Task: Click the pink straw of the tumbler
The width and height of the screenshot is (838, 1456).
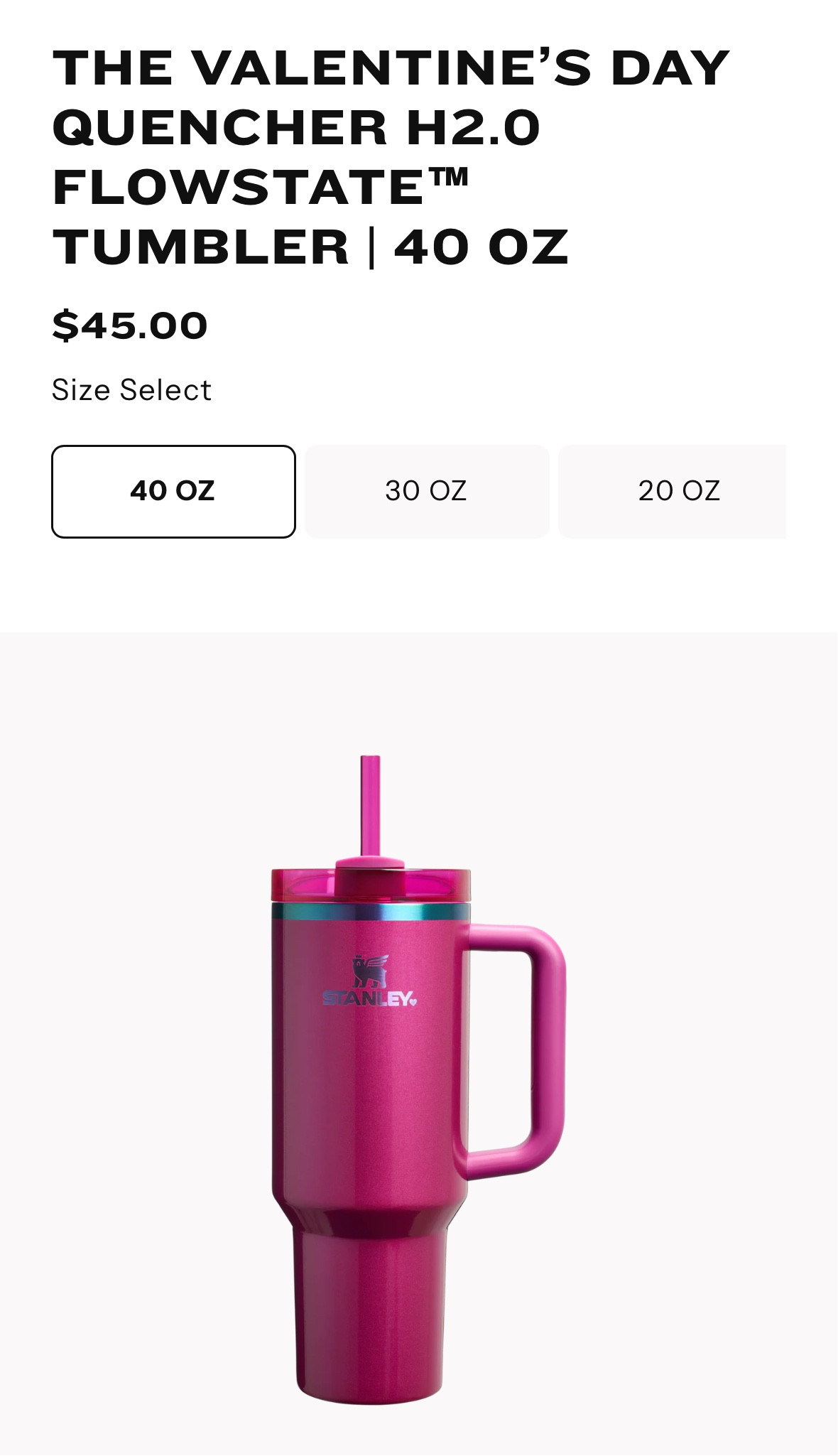Action: pos(370,807)
